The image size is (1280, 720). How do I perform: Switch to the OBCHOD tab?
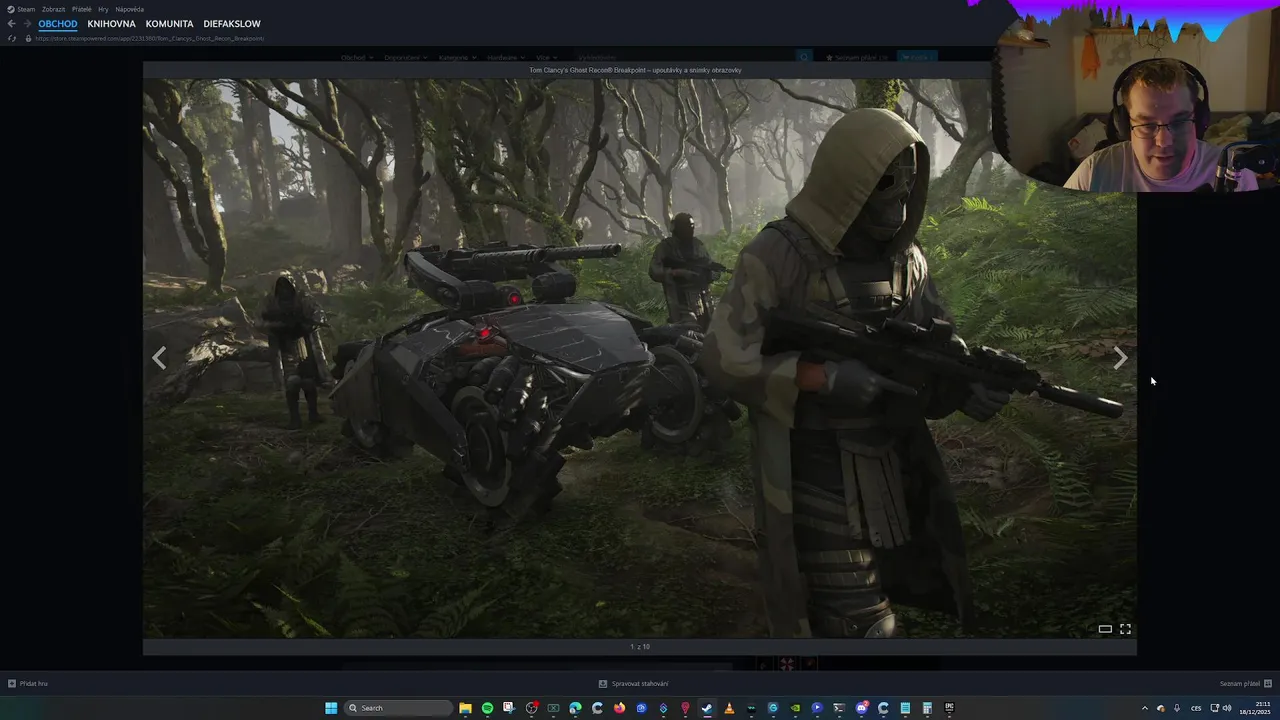pyautogui.click(x=58, y=24)
